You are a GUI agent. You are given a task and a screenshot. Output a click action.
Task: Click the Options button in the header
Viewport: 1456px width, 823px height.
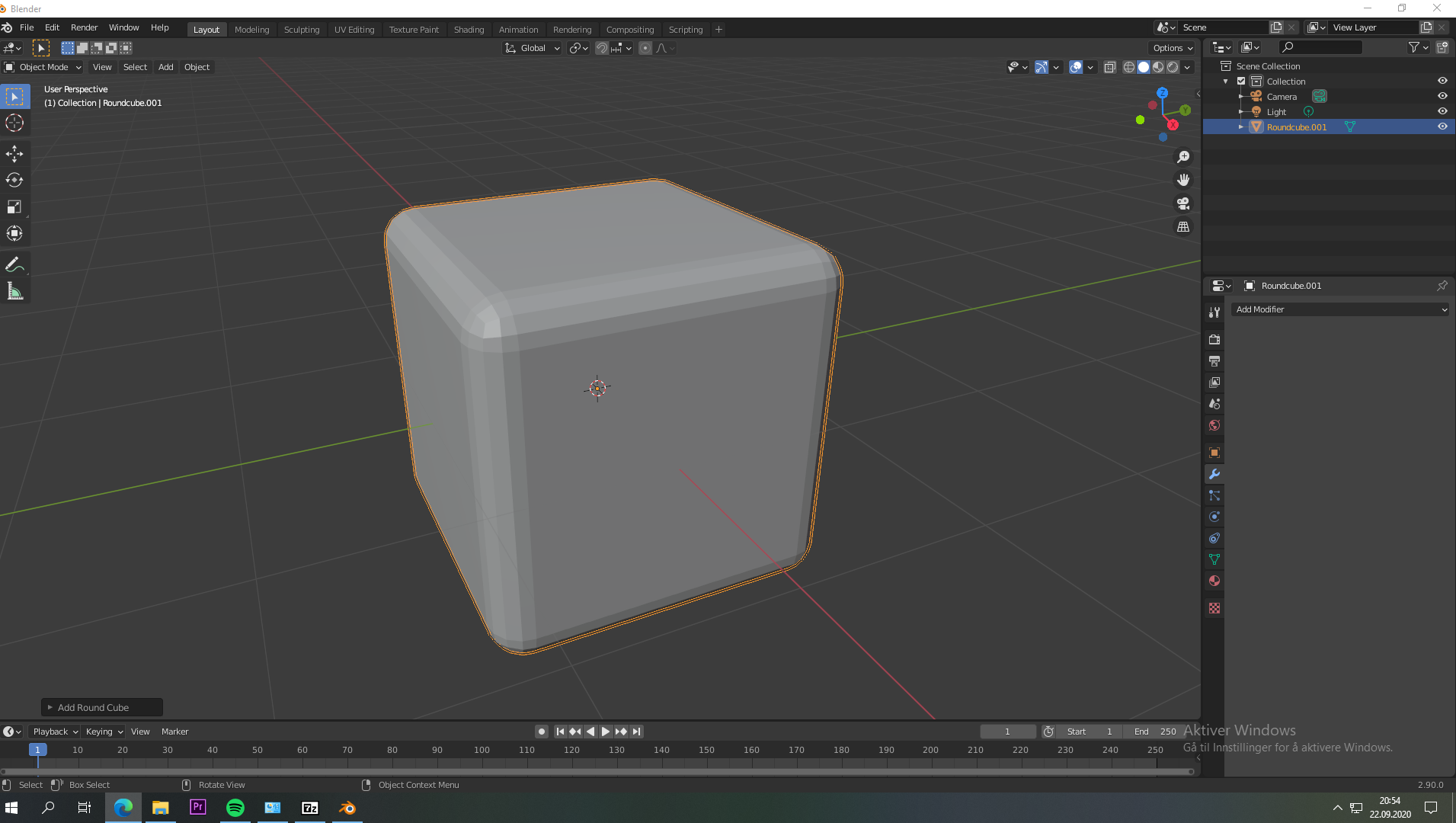[1171, 48]
